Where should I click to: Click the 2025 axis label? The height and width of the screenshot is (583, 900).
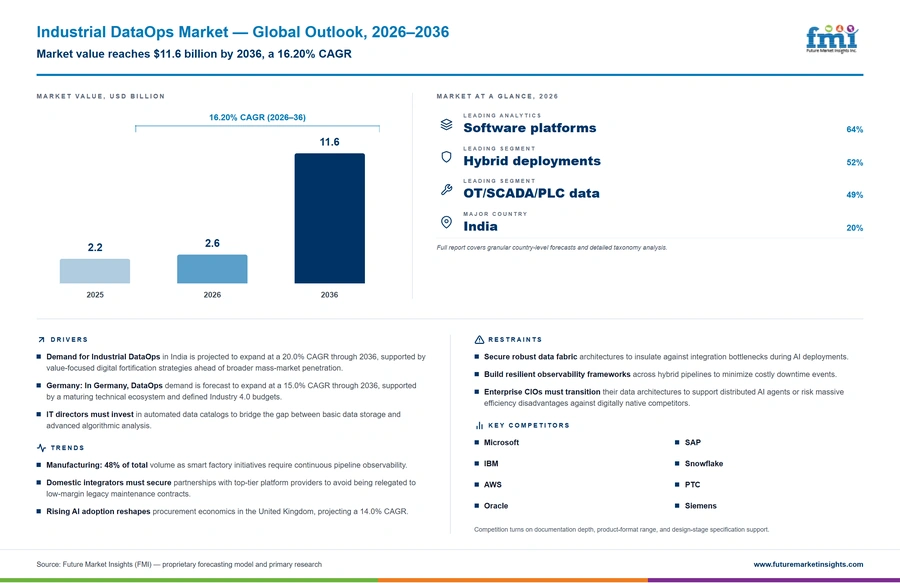[95, 294]
